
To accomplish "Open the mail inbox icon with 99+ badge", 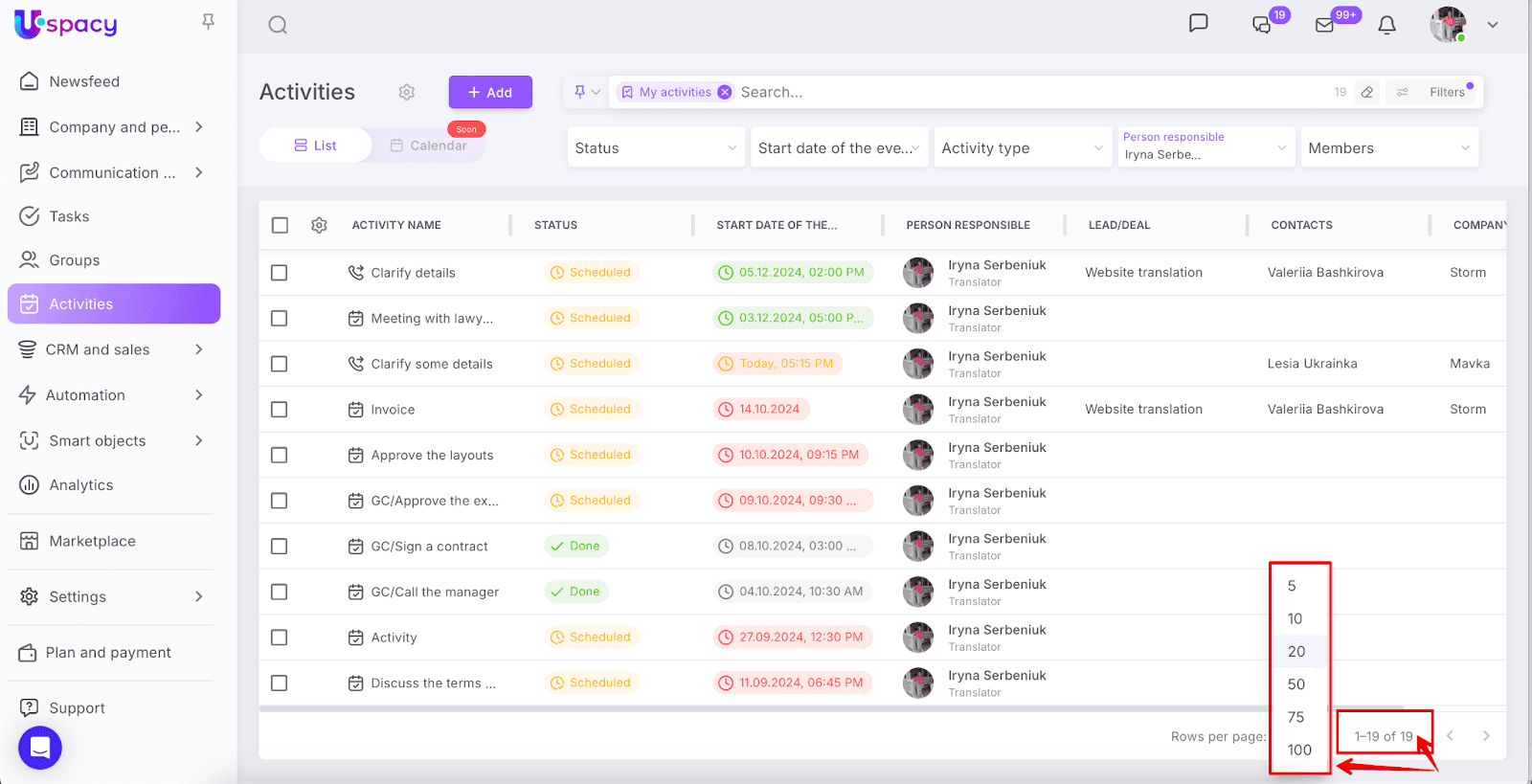I will tap(1325, 25).
